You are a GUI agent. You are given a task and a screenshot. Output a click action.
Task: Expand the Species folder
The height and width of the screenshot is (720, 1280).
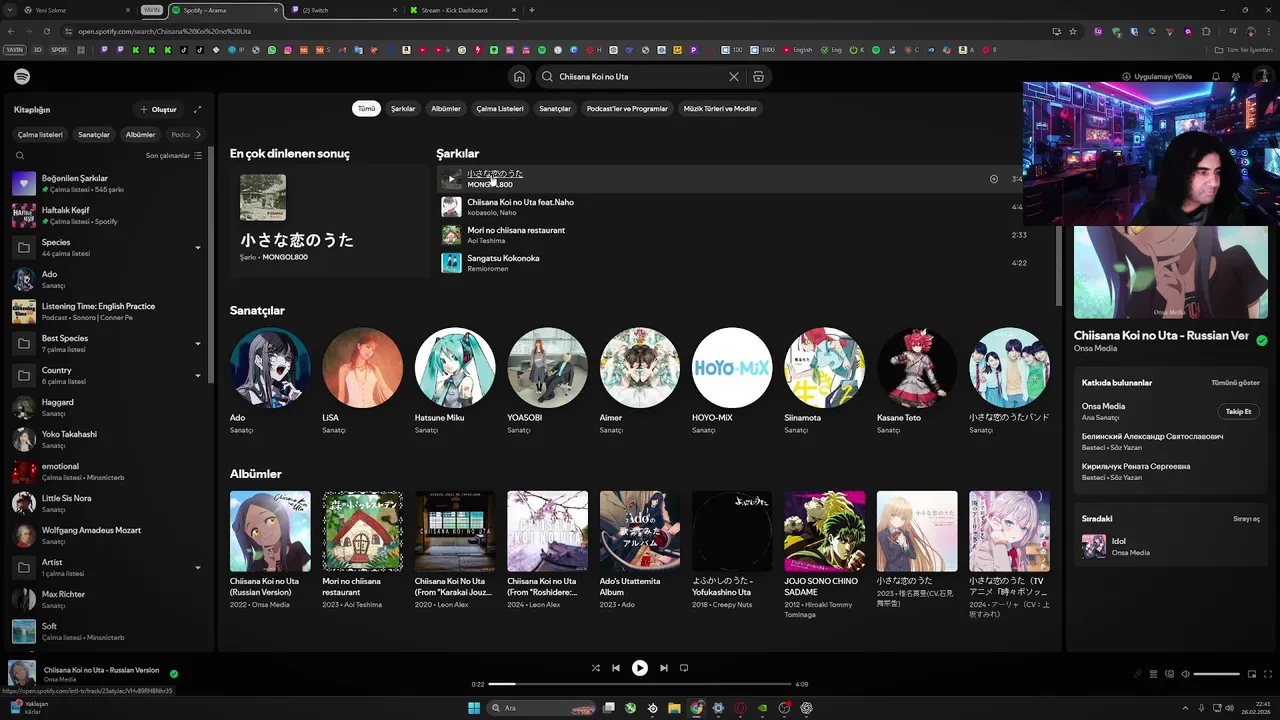coord(197,247)
